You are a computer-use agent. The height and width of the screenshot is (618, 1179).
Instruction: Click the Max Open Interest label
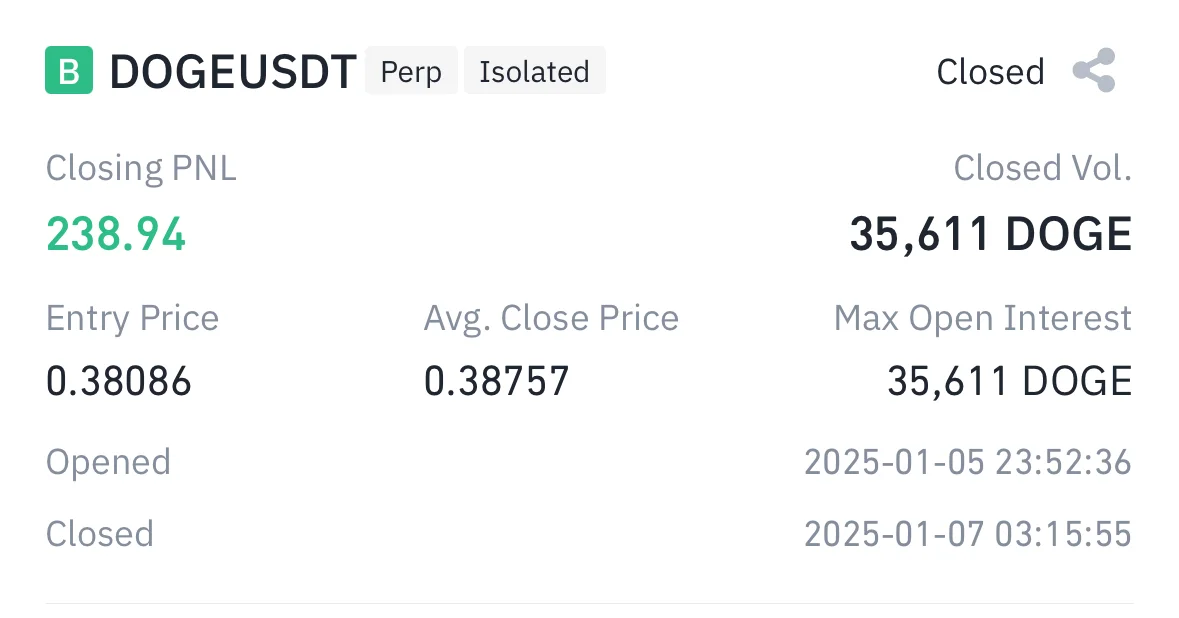coord(982,318)
